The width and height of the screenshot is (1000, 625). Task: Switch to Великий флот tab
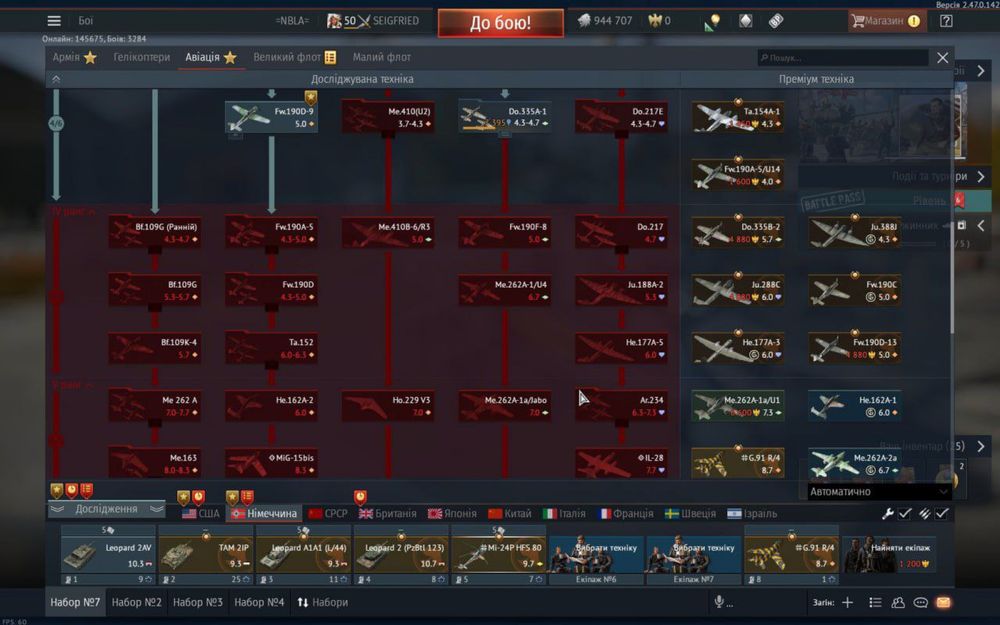point(294,57)
